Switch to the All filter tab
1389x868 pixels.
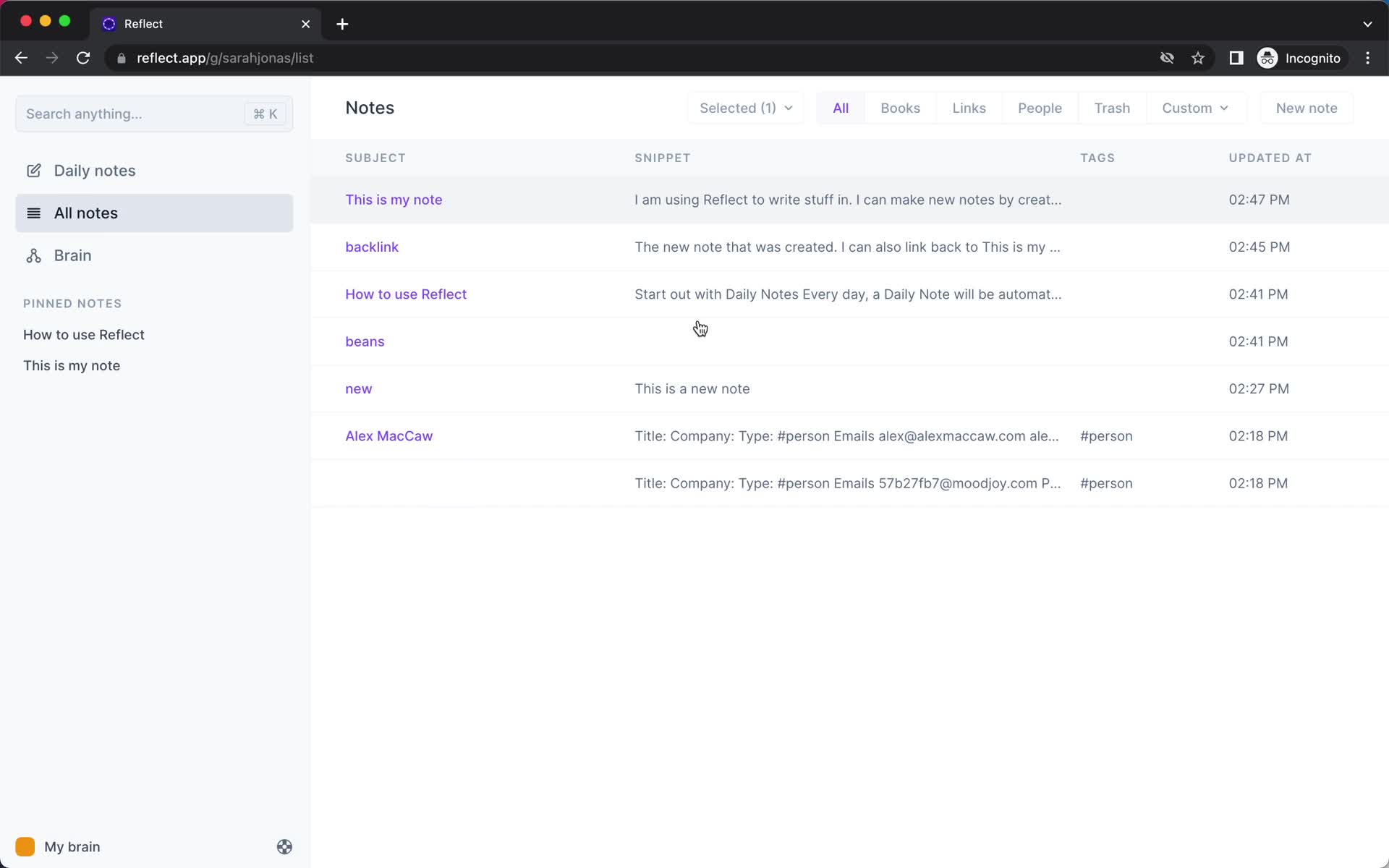[841, 108]
